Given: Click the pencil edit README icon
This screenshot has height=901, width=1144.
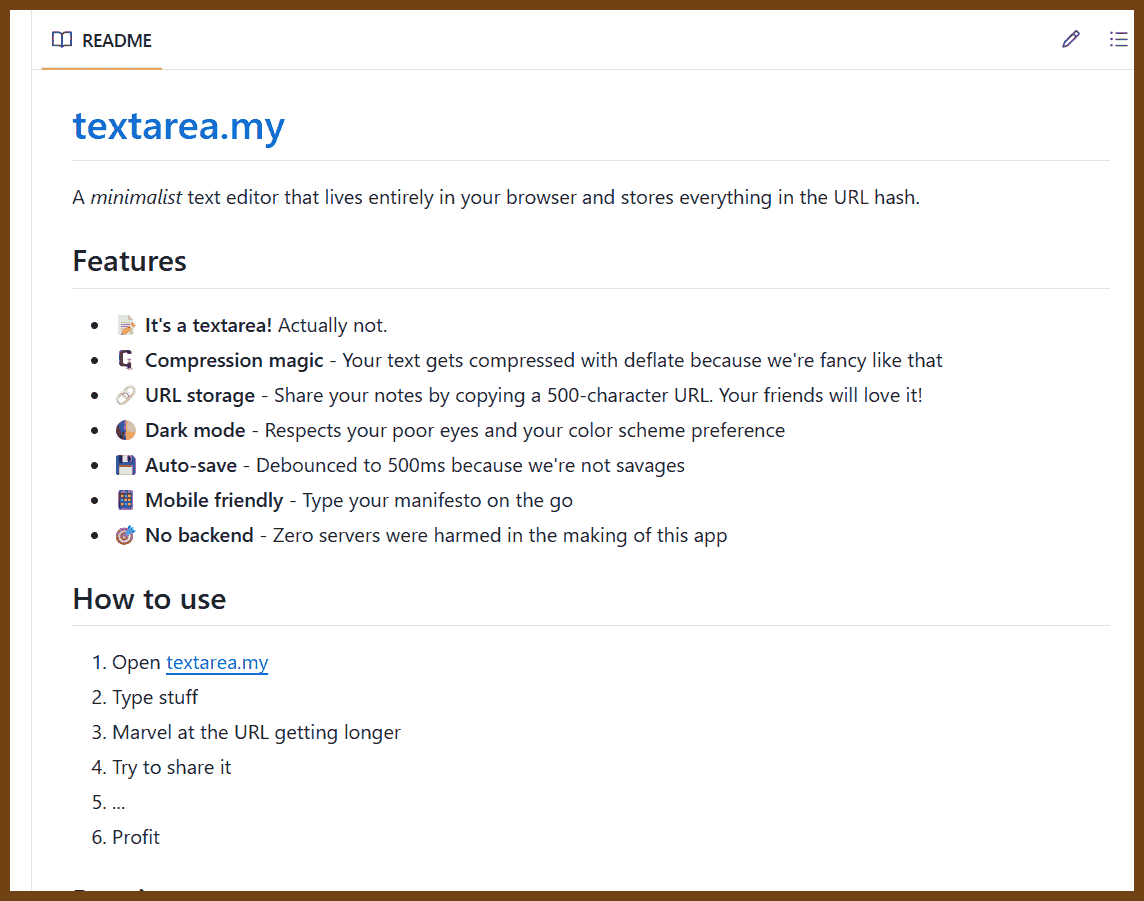Looking at the screenshot, I should (1071, 40).
